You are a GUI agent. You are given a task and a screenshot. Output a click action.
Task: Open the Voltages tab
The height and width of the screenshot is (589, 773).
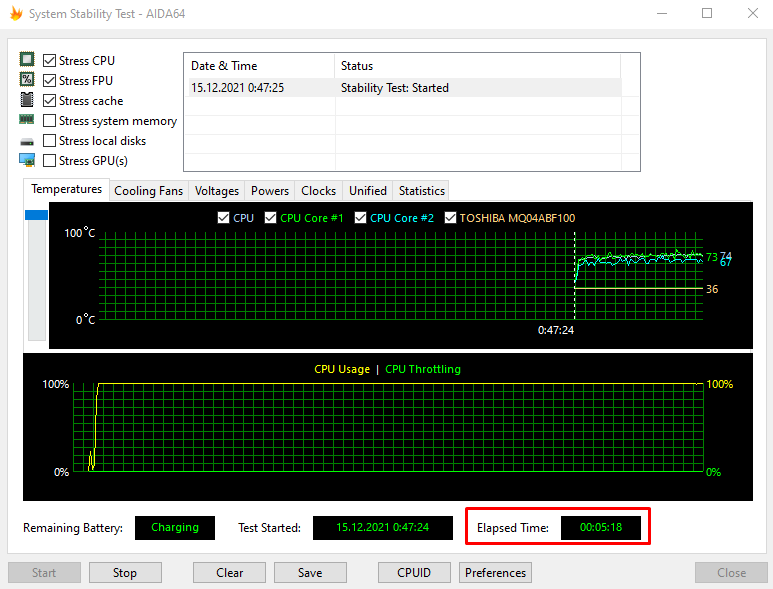tap(216, 191)
